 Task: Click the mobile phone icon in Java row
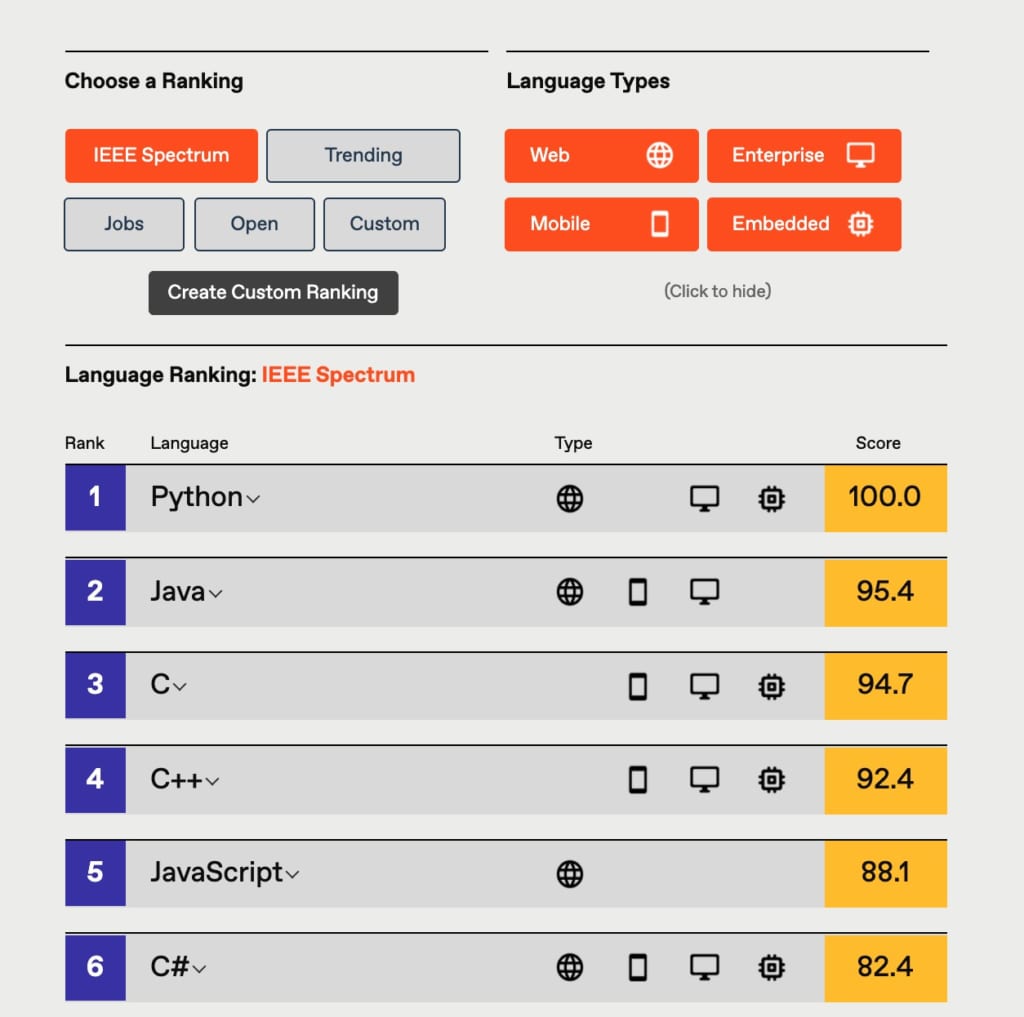pos(638,592)
